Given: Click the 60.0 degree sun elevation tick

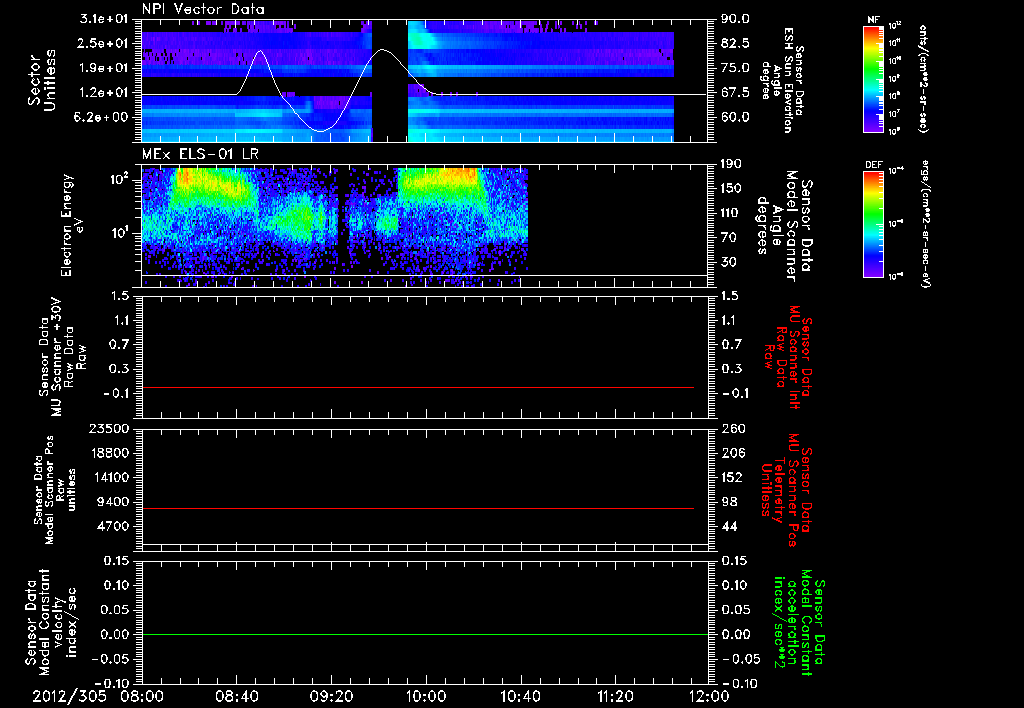Looking at the screenshot, I should click(x=735, y=117).
